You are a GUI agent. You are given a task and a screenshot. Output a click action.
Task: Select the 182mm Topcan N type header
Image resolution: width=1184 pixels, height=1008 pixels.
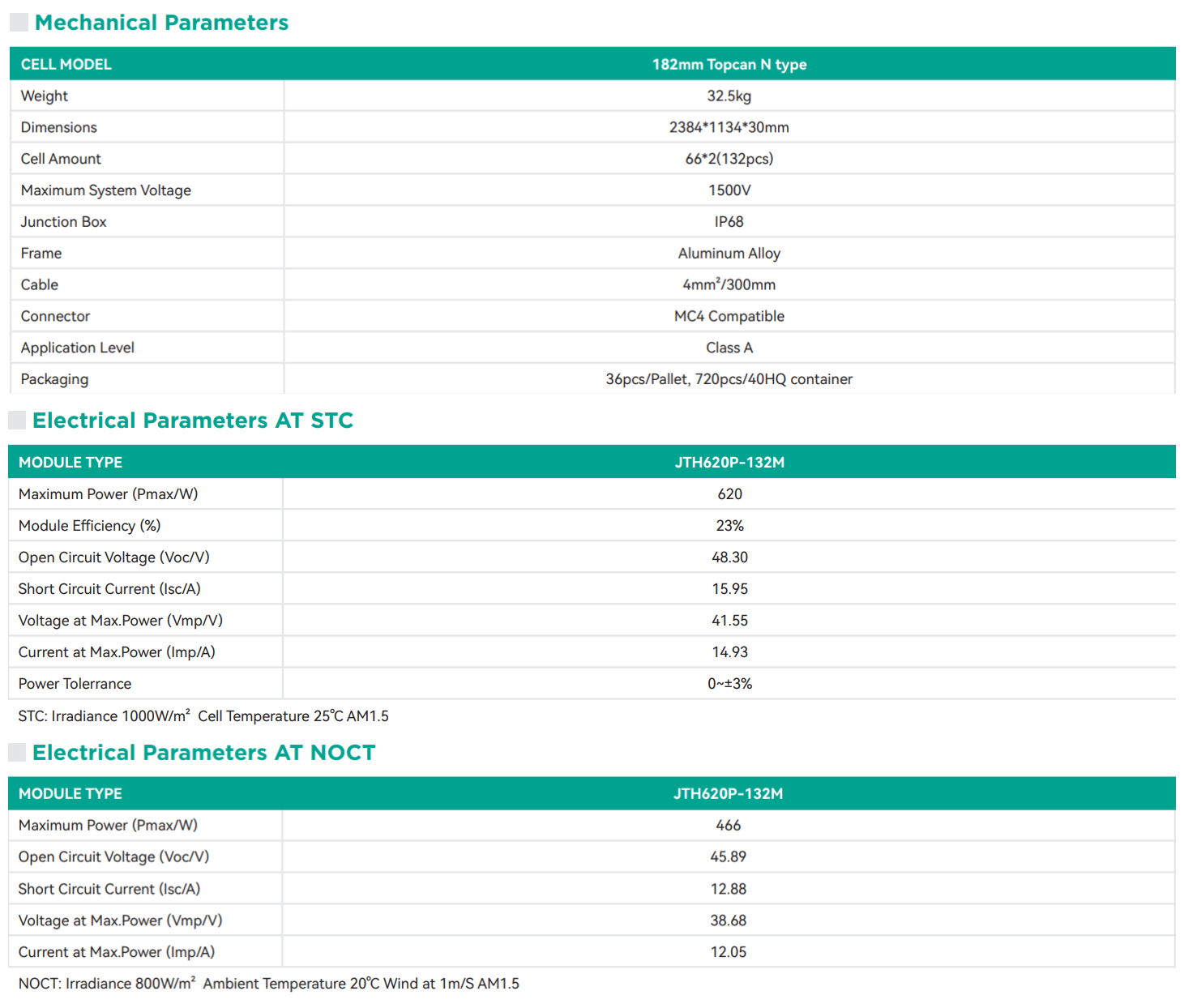point(729,65)
